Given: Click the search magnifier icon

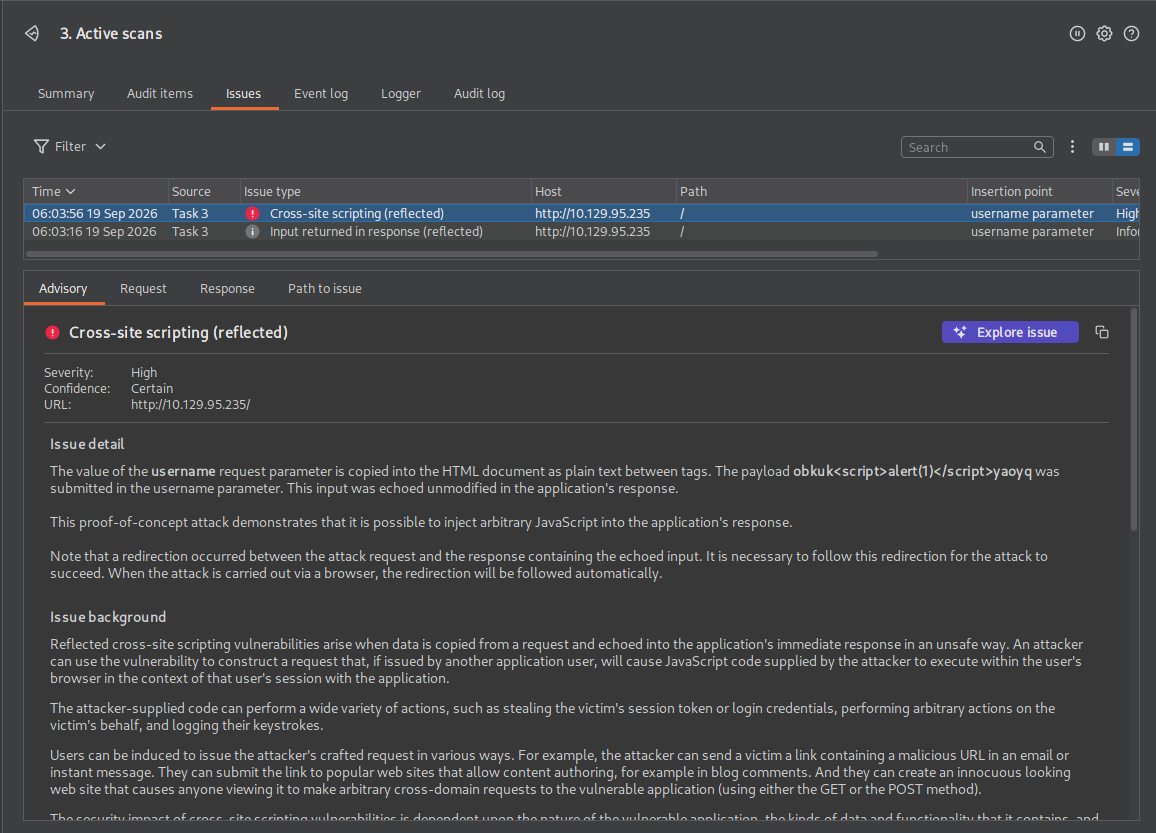Looking at the screenshot, I should click(1040, 147).
